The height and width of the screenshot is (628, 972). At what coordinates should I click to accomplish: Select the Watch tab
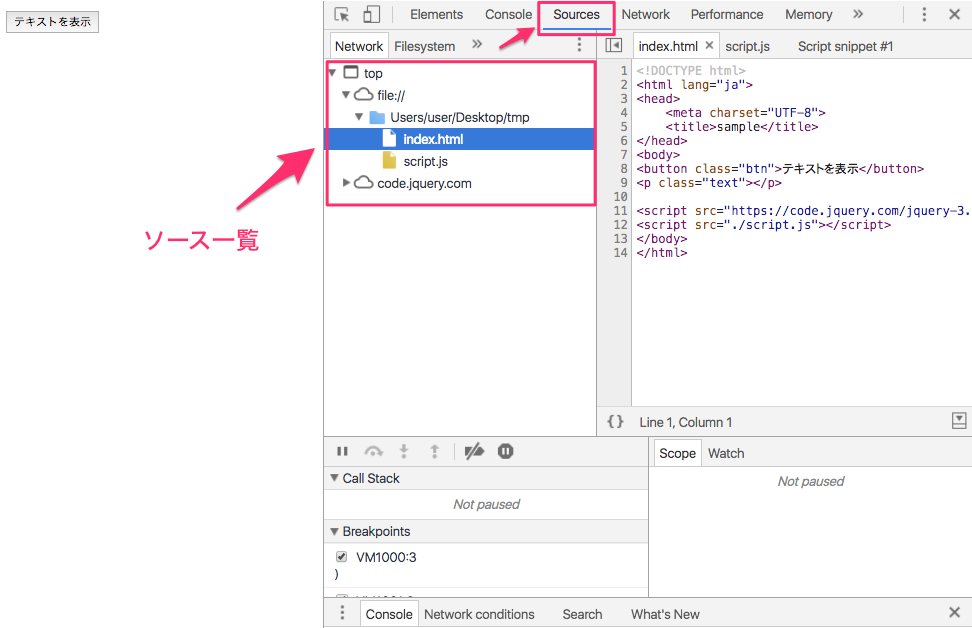pyautogui.click(x=726, y=453)
